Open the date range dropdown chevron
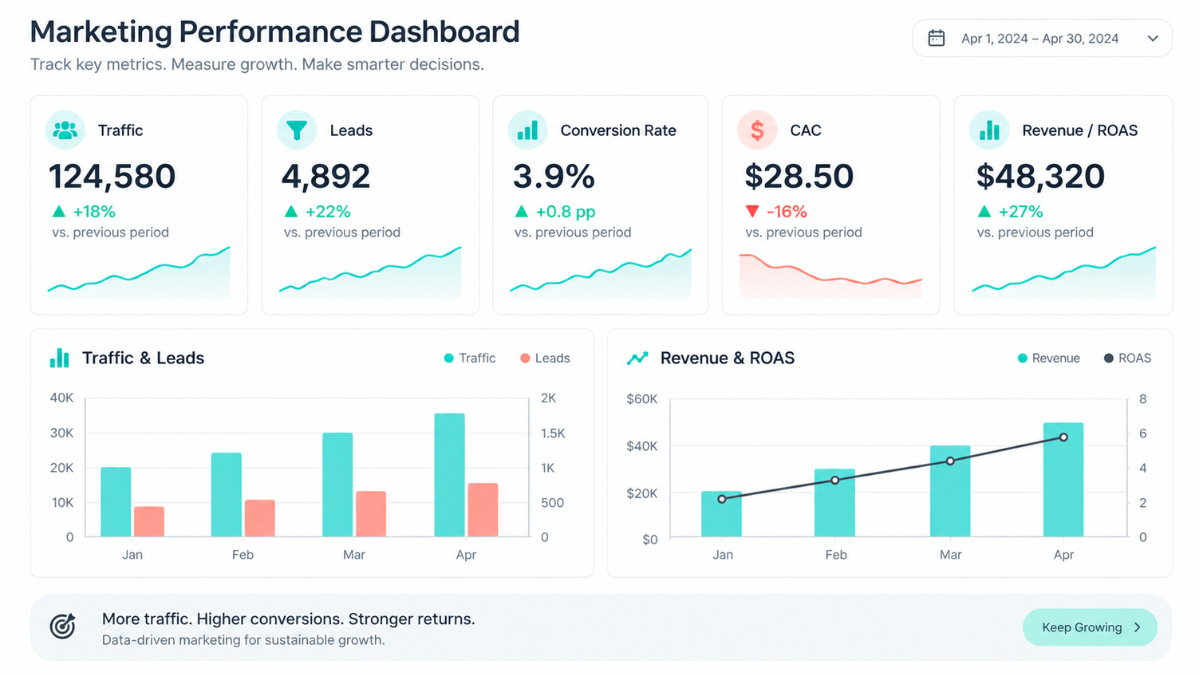Screen dimensions: 1200x675 click(x=1153, y=39)
